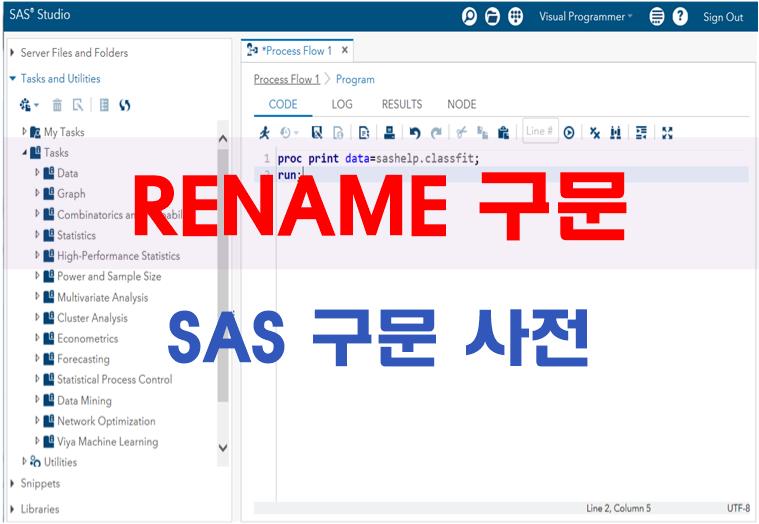Viewport: 759px width, 524px height.
Task: Open the more application options menu icon
Action: pos(656,17)
